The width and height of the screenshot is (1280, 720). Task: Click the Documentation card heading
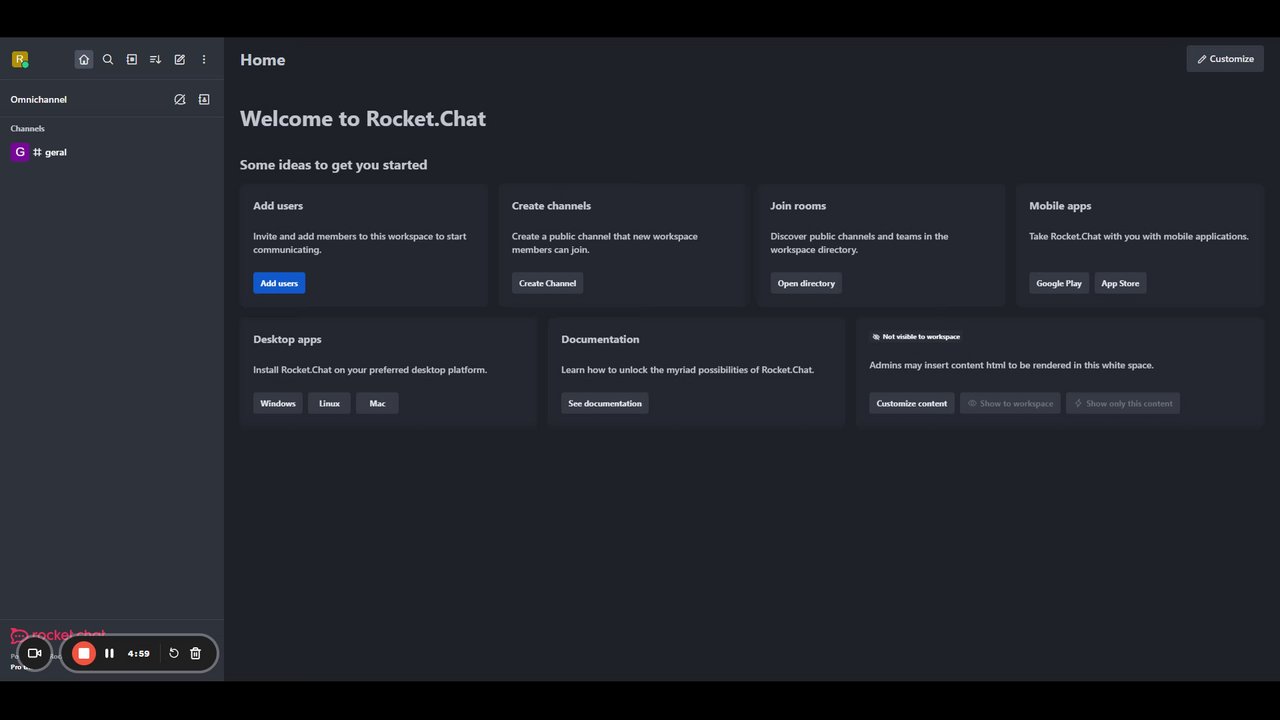point(600,340)
